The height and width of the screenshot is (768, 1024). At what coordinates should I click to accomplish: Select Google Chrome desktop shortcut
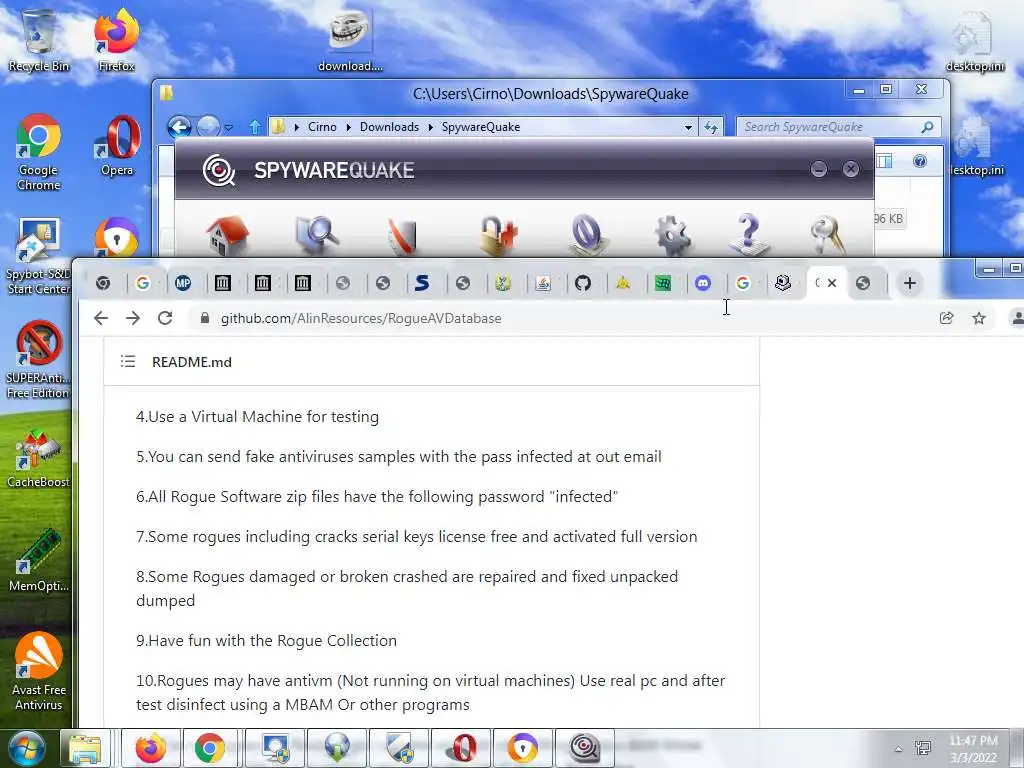pos(39,152)
